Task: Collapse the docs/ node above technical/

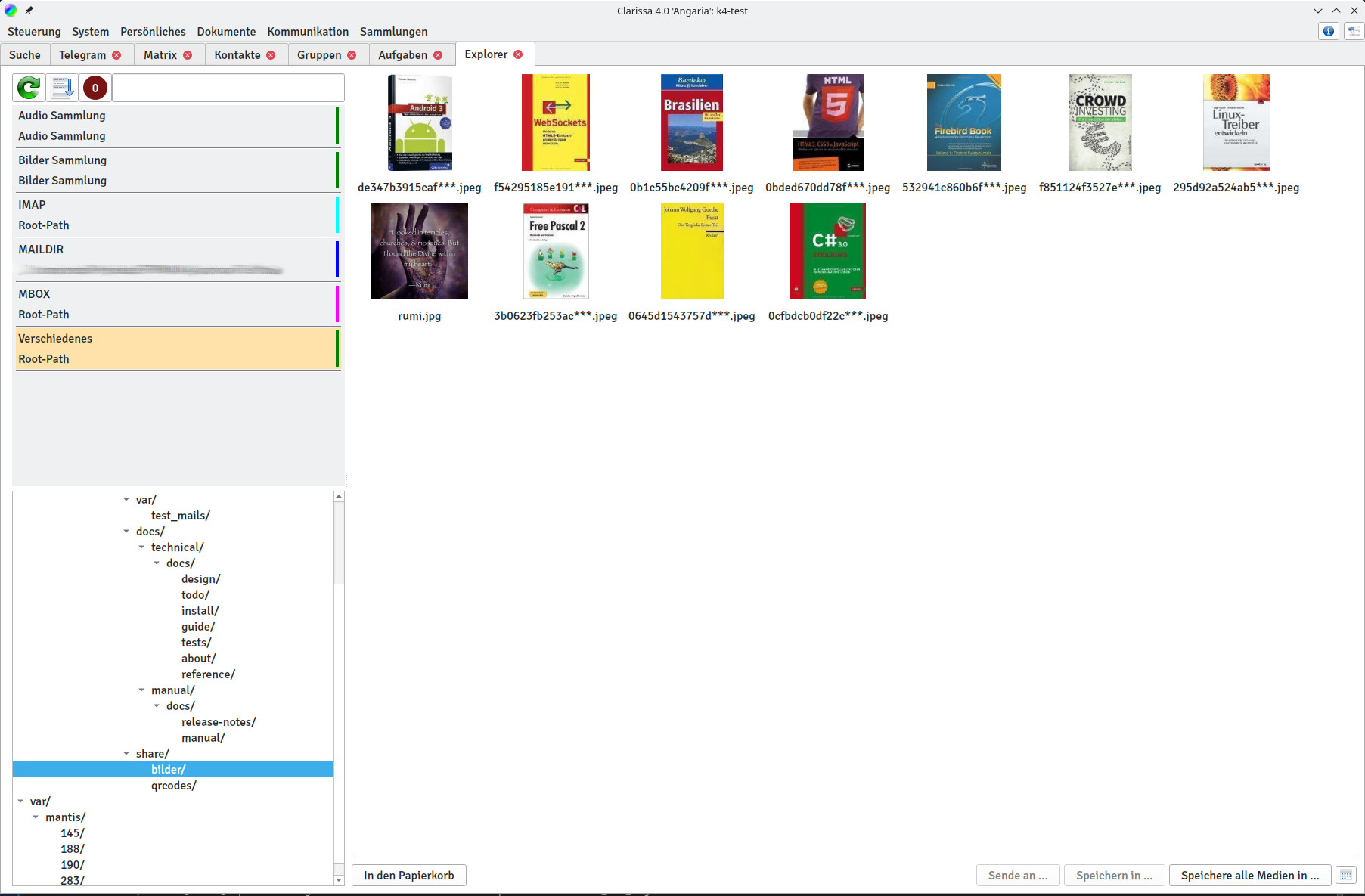Action: (126, 531)
